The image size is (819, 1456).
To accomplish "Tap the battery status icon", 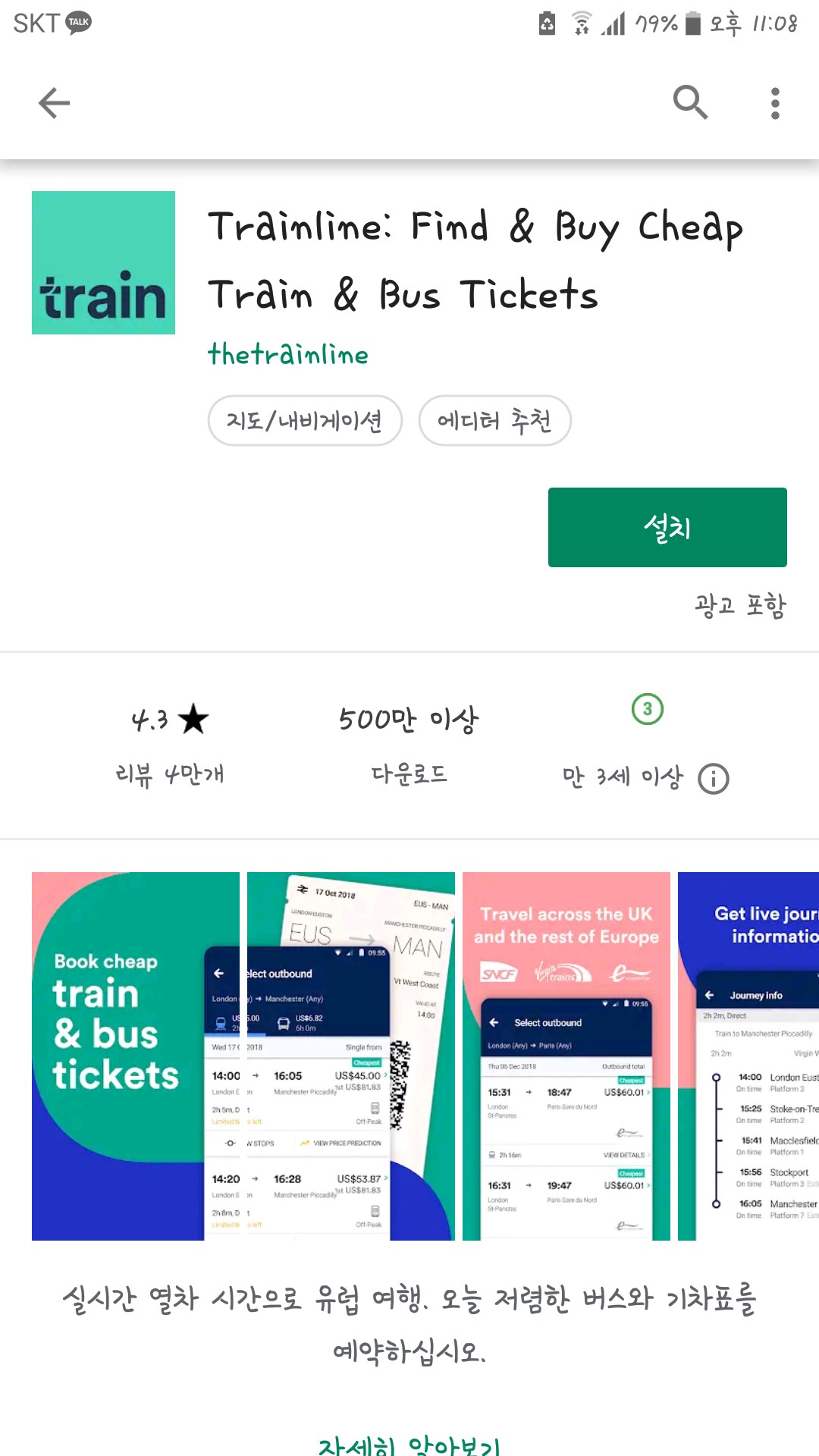I will point(692,24).
